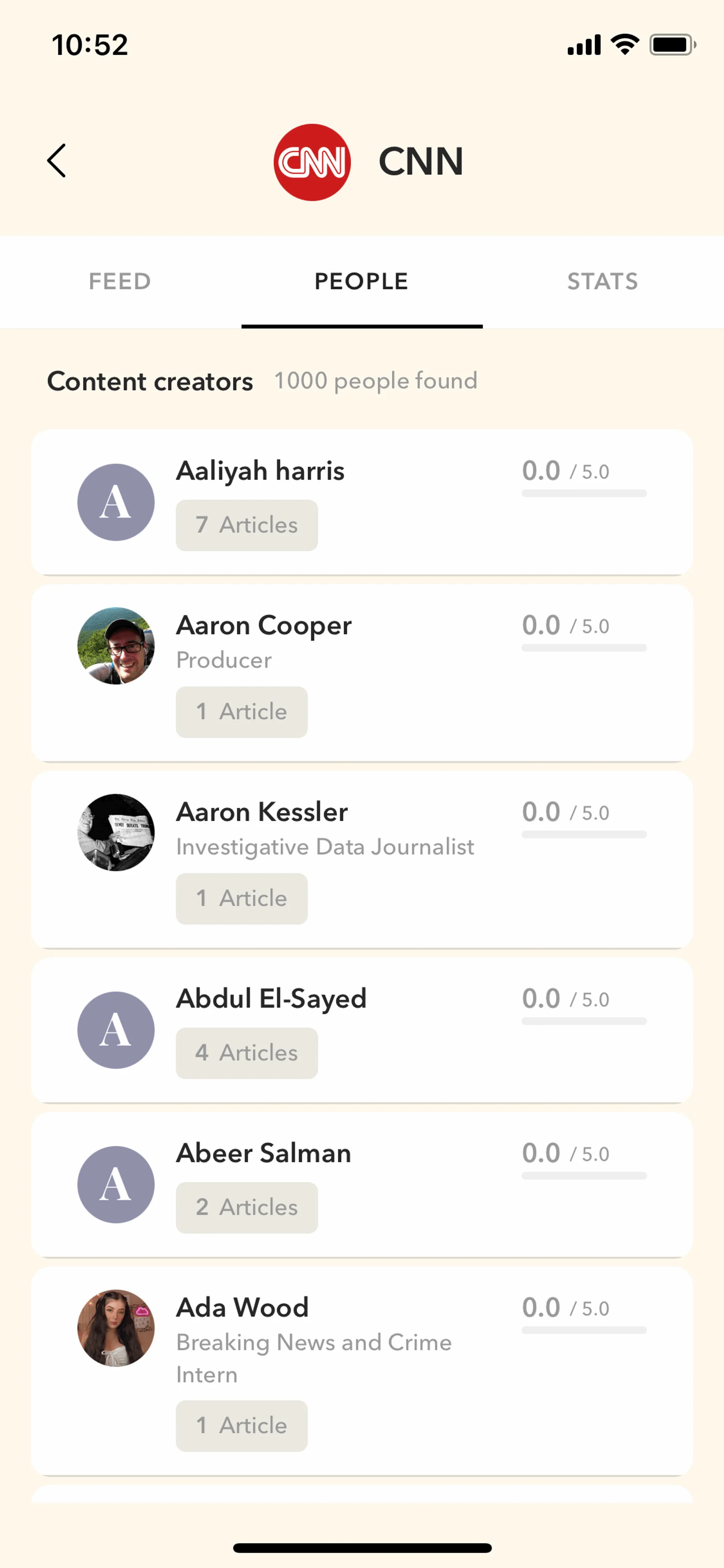Select the PEOPLE tab
The image size is (724, 1568).
click(361, 281)
